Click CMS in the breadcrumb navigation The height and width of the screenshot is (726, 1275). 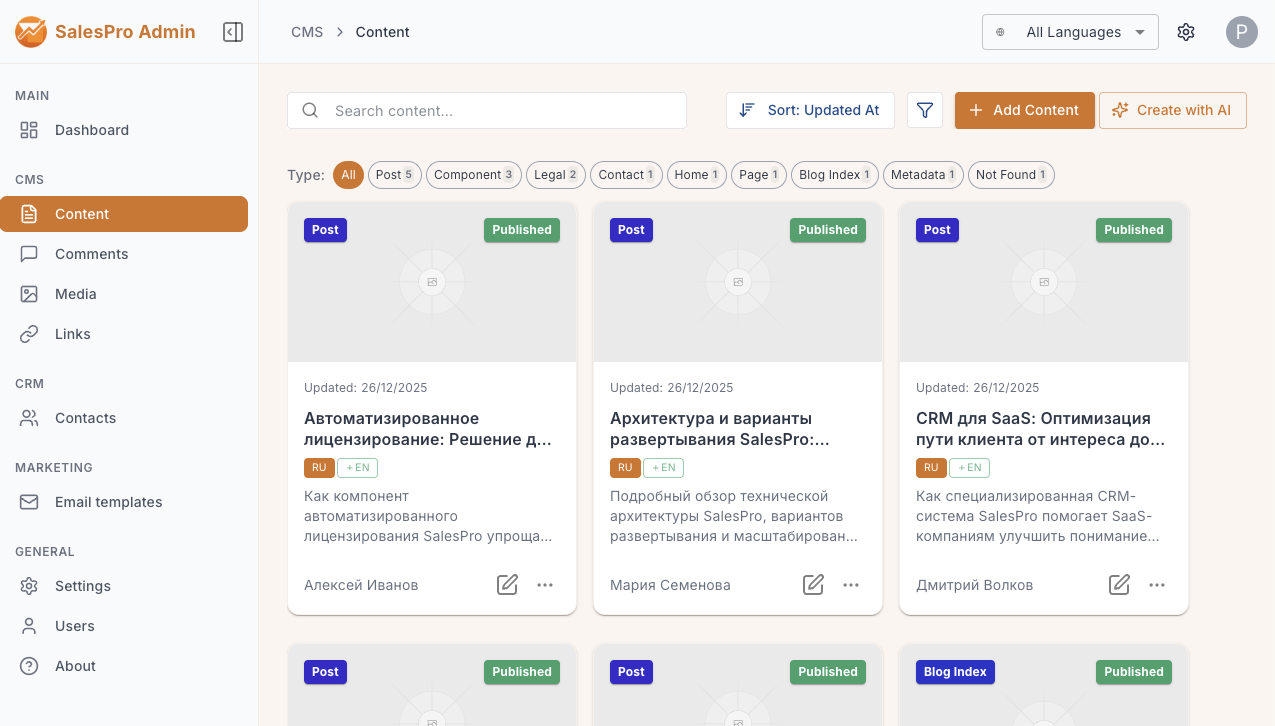(x=306, y=31)
